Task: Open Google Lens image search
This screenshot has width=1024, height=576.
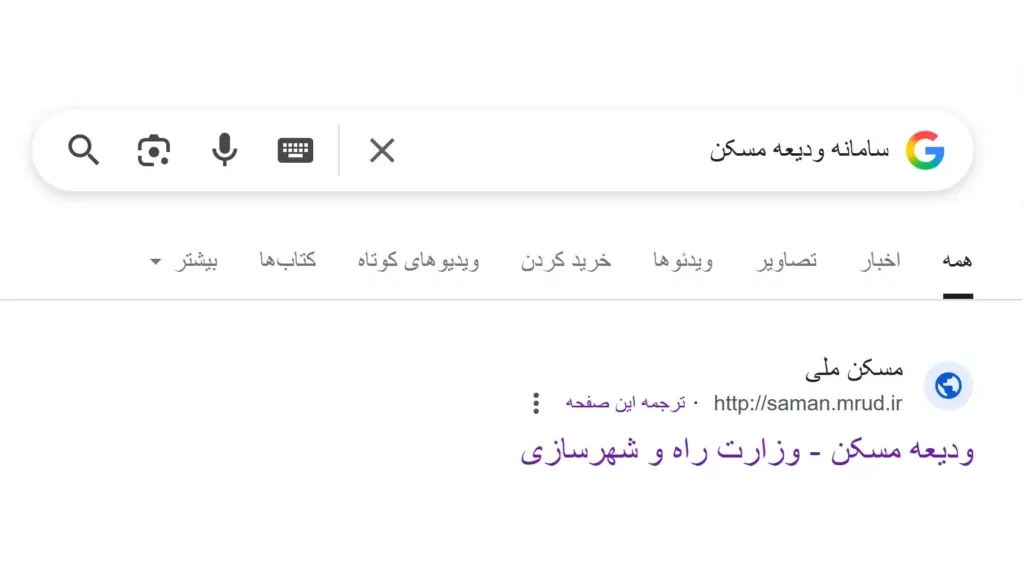Action: (x=153, y=150)
